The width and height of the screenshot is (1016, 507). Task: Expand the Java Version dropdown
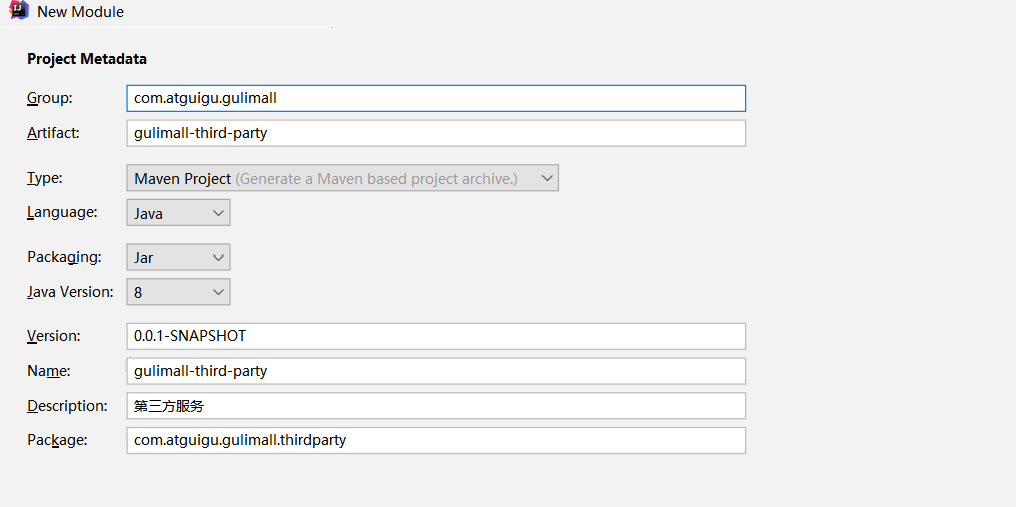pos(178,292)
